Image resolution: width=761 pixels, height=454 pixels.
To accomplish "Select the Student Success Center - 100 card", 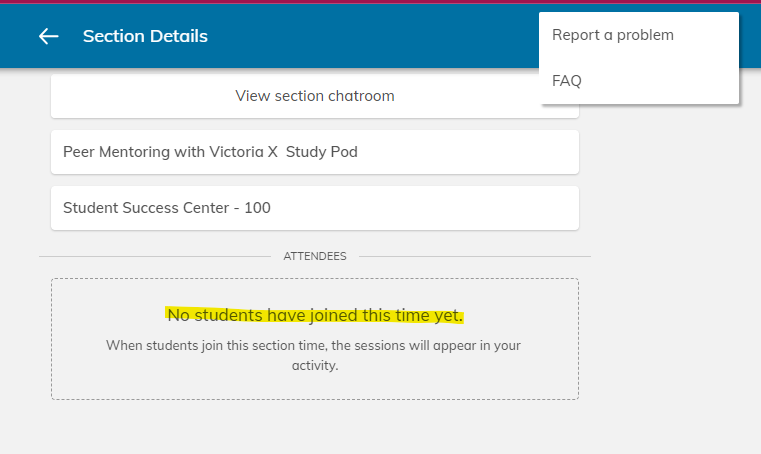I will pos(166,208).
